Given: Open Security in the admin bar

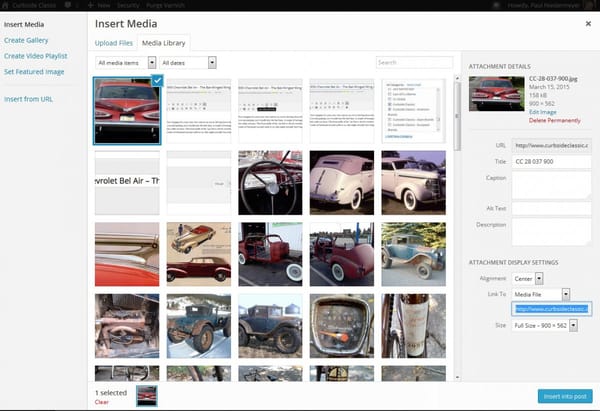Looking at the screenshot, I should 128,5.
